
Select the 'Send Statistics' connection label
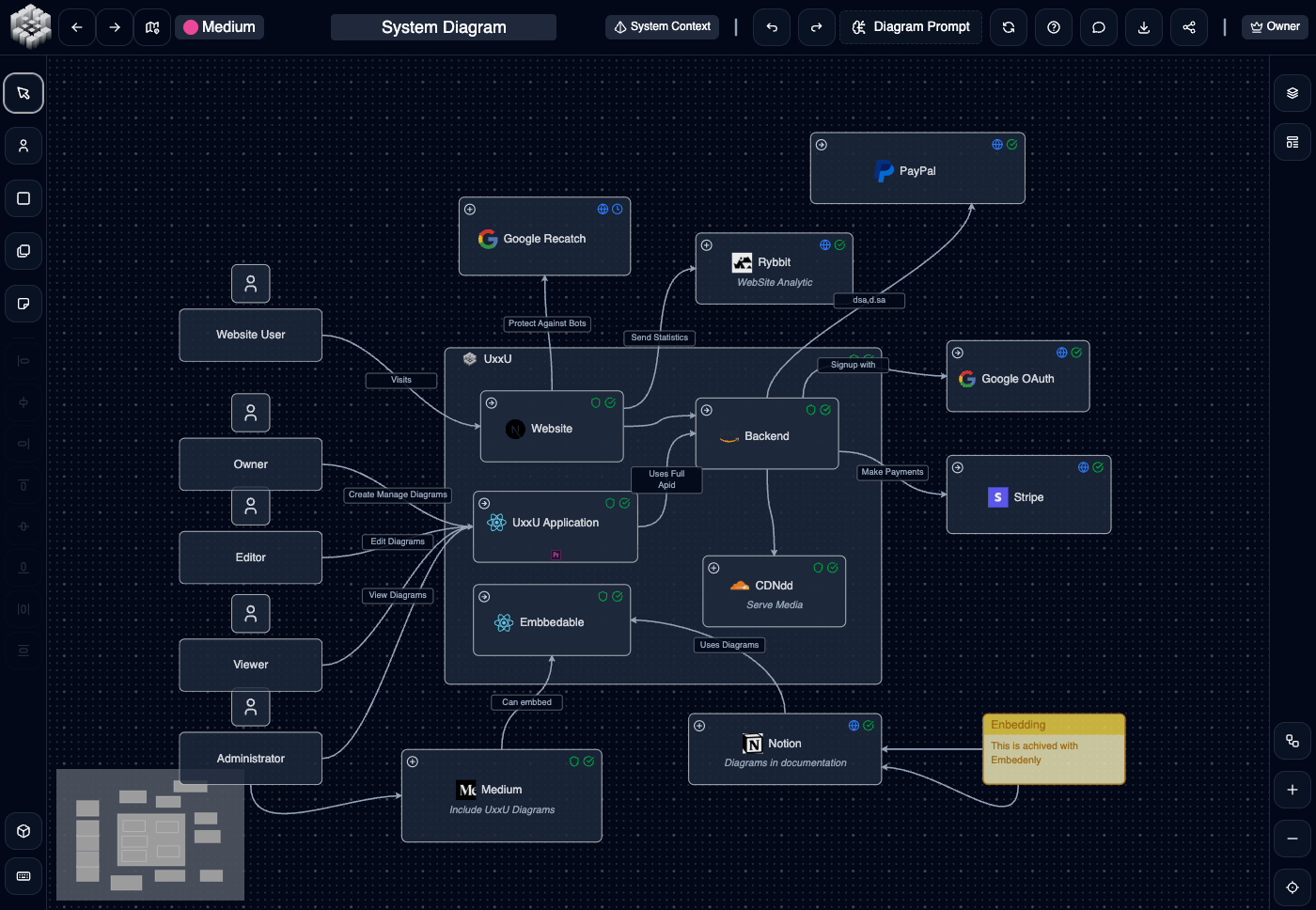tap(660, 337)
